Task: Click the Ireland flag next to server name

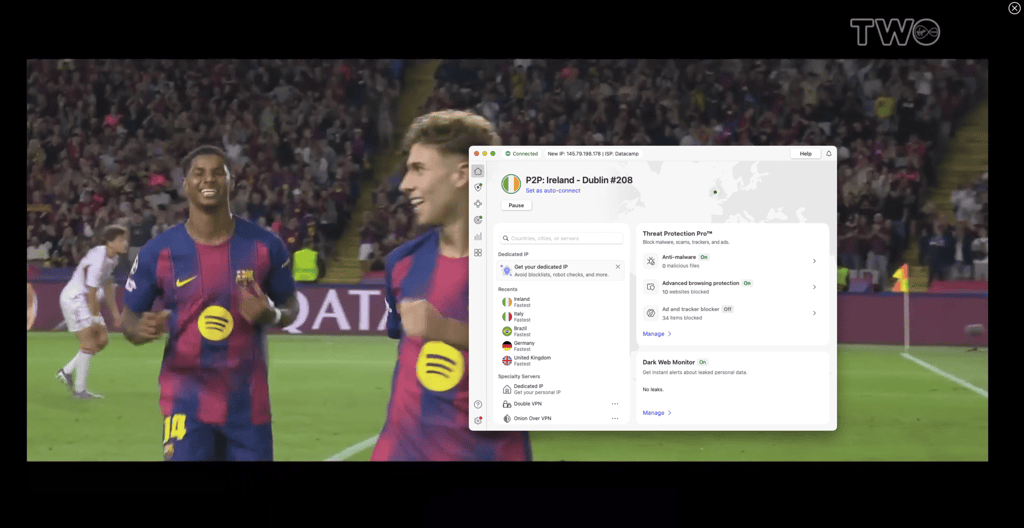Action: click(511, 184)
